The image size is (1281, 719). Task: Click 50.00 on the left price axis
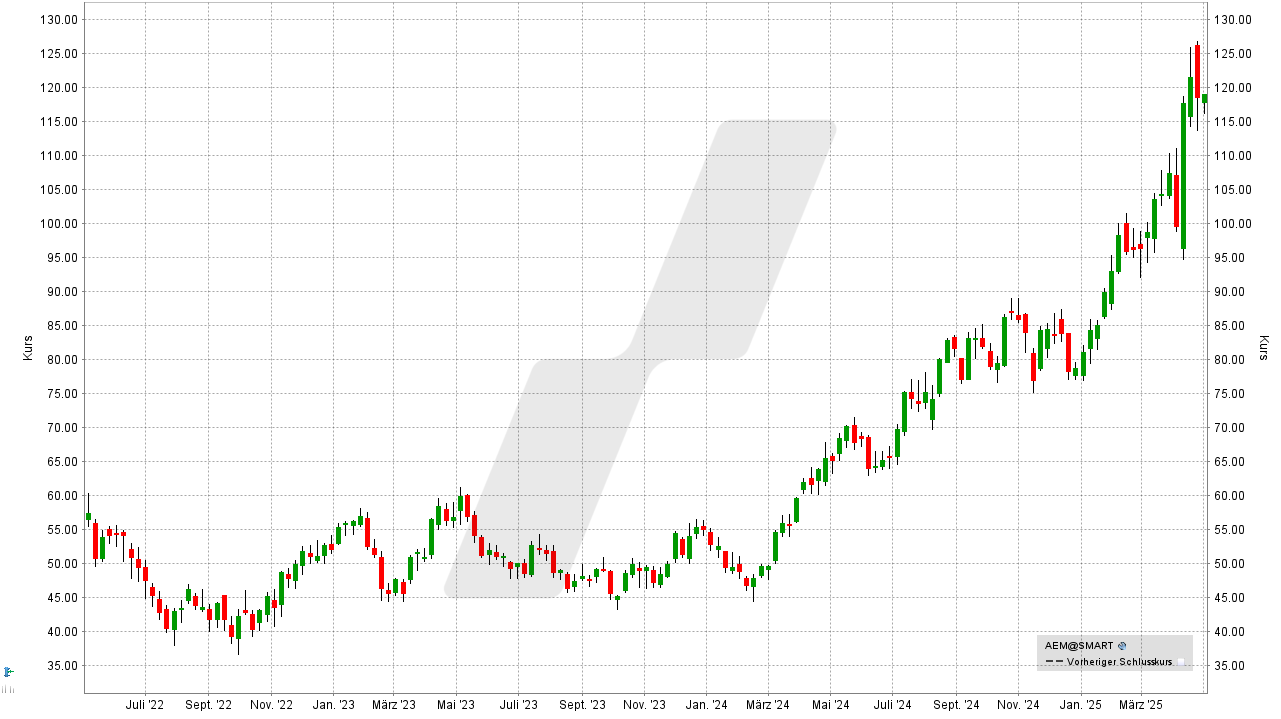click(x=64, y=563)
